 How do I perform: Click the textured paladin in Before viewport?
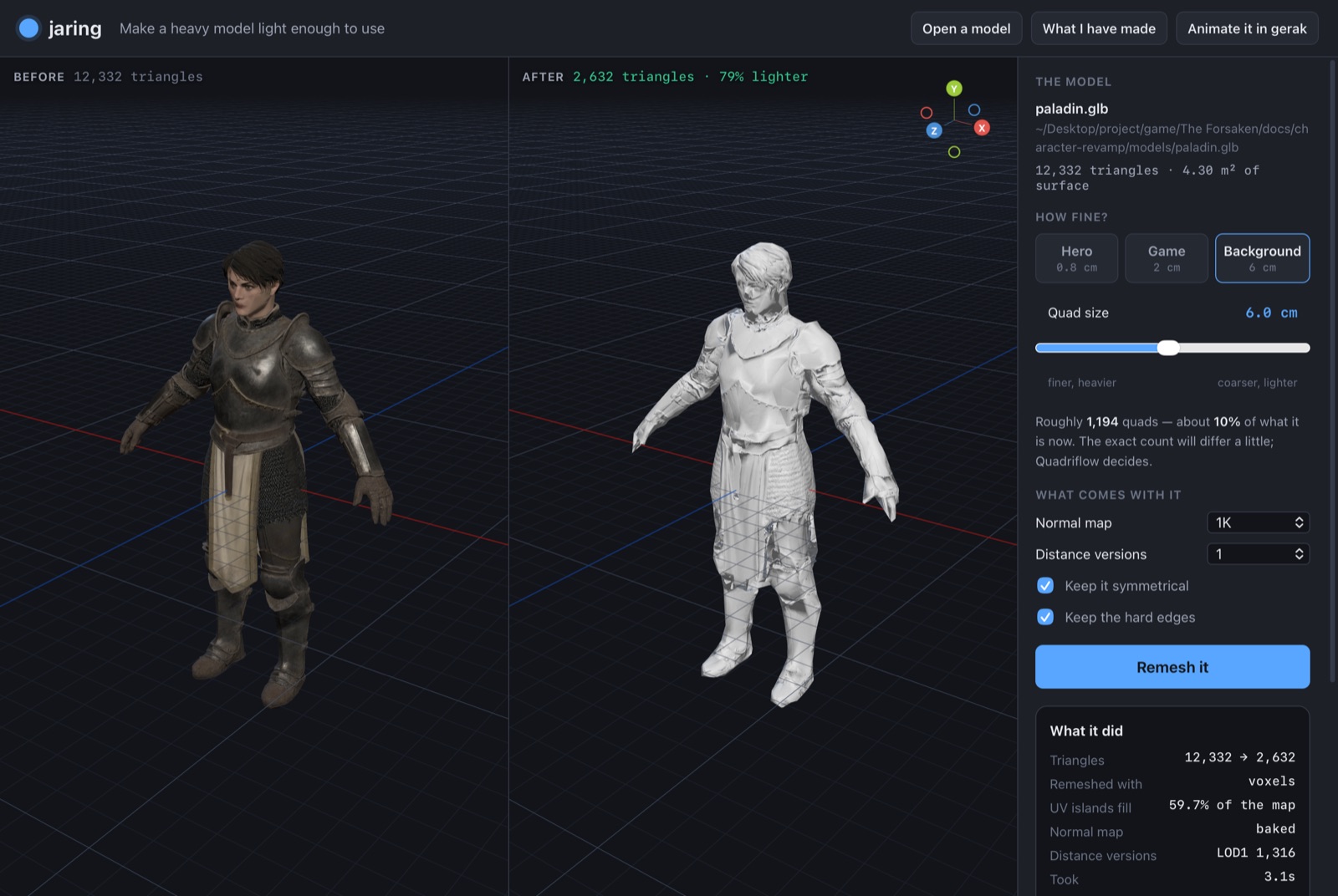(258, 472)
